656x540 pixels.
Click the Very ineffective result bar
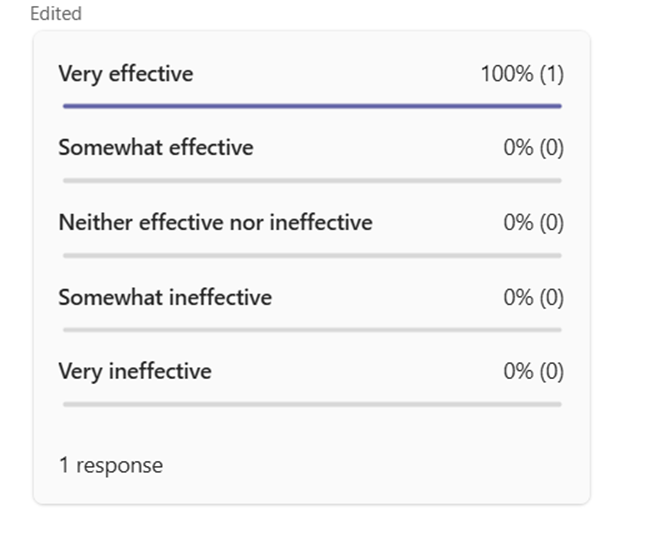pyautogui.click(x=312, y=404)
